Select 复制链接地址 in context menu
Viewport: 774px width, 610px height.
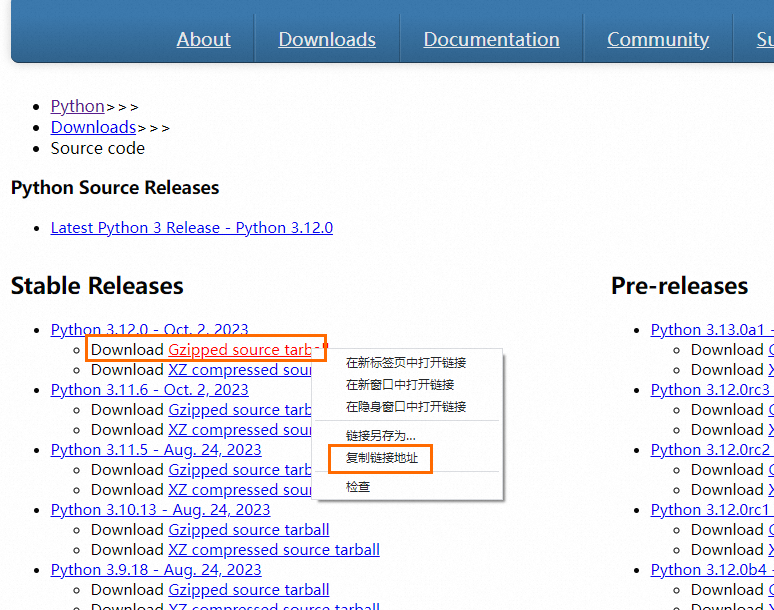(382, 458)
